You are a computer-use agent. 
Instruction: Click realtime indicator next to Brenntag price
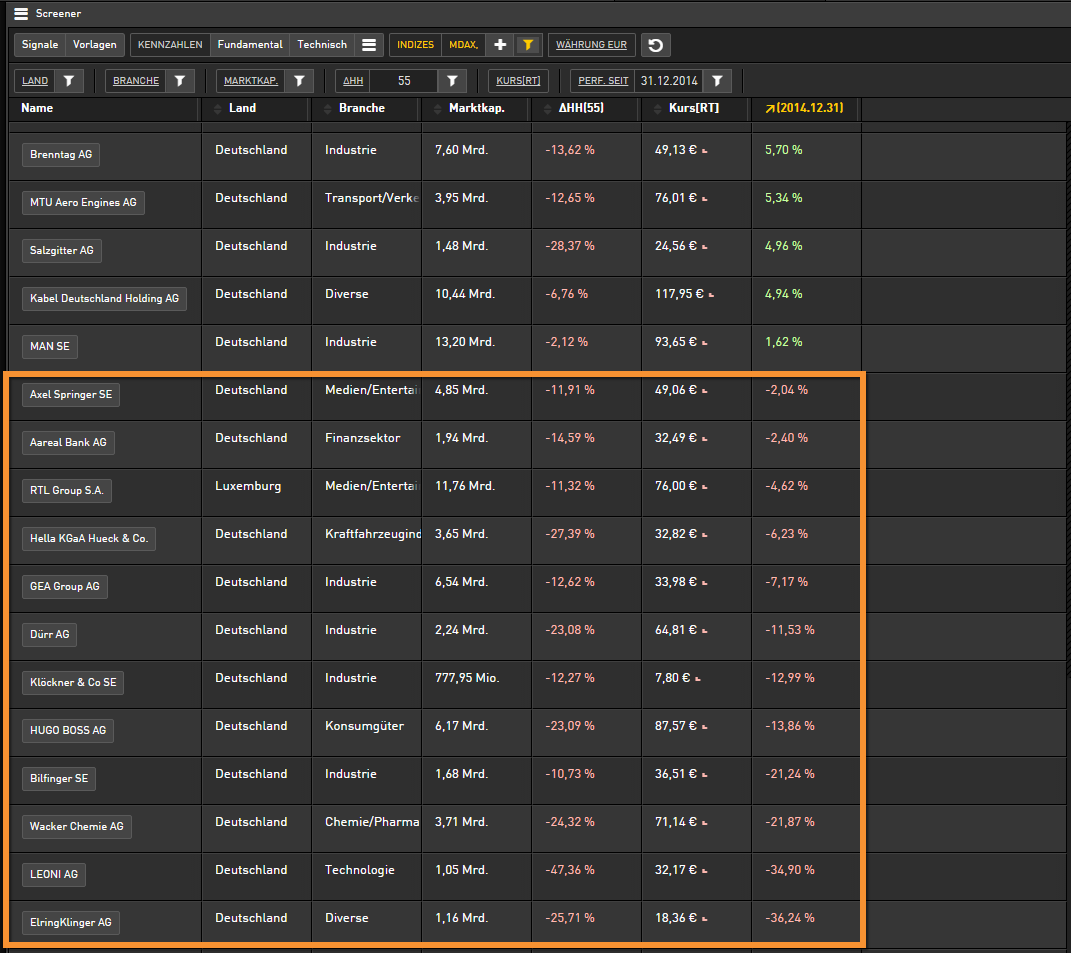pyautogui.click(x=705, y=151)
